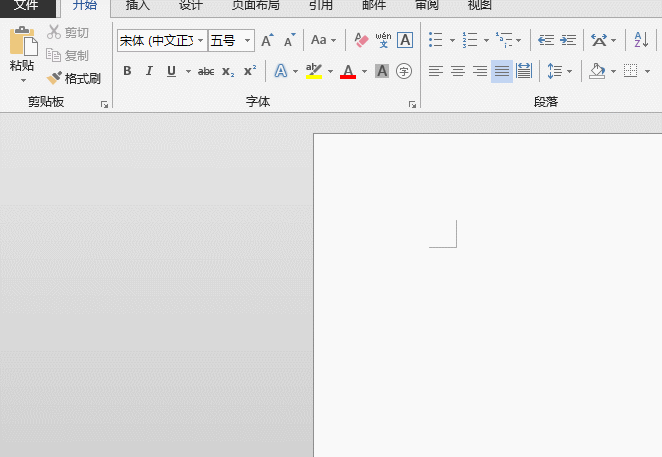Toggle Subscript formatting
Viewport: 662px width, 457px height.
tap(228, 71)
